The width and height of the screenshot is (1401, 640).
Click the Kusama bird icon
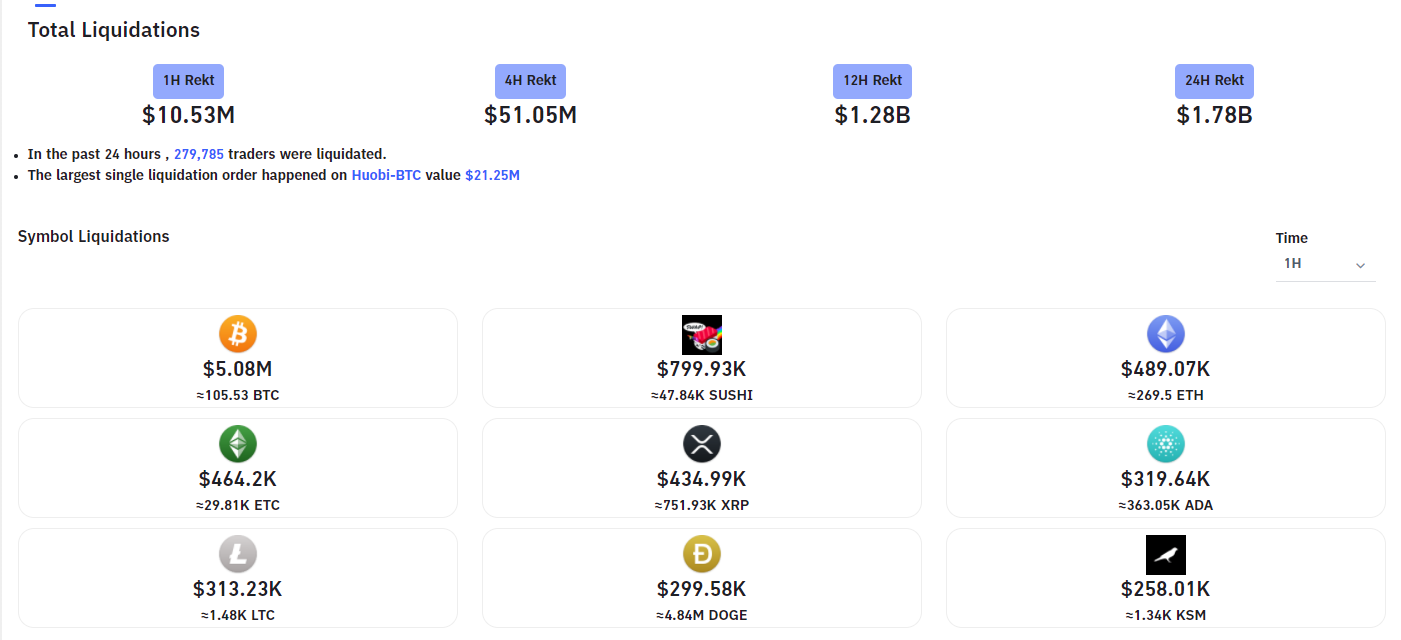click(1165, 554)
